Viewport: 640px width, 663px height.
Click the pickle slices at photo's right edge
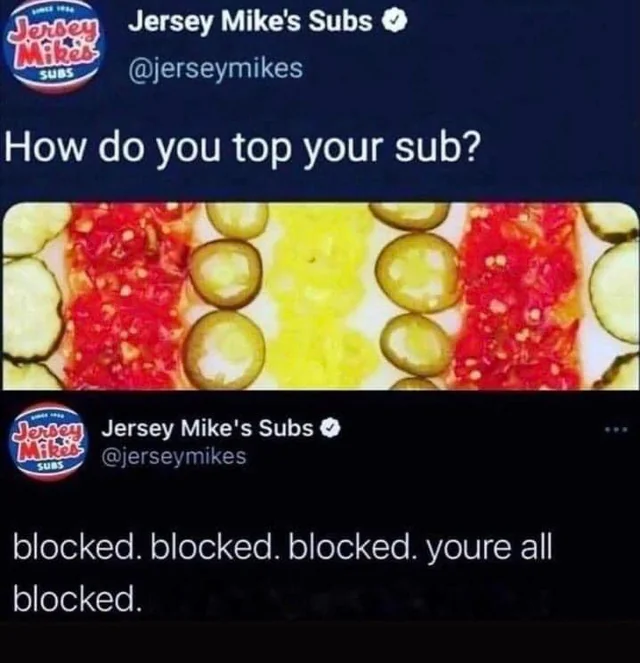click(x=613, y=296)
